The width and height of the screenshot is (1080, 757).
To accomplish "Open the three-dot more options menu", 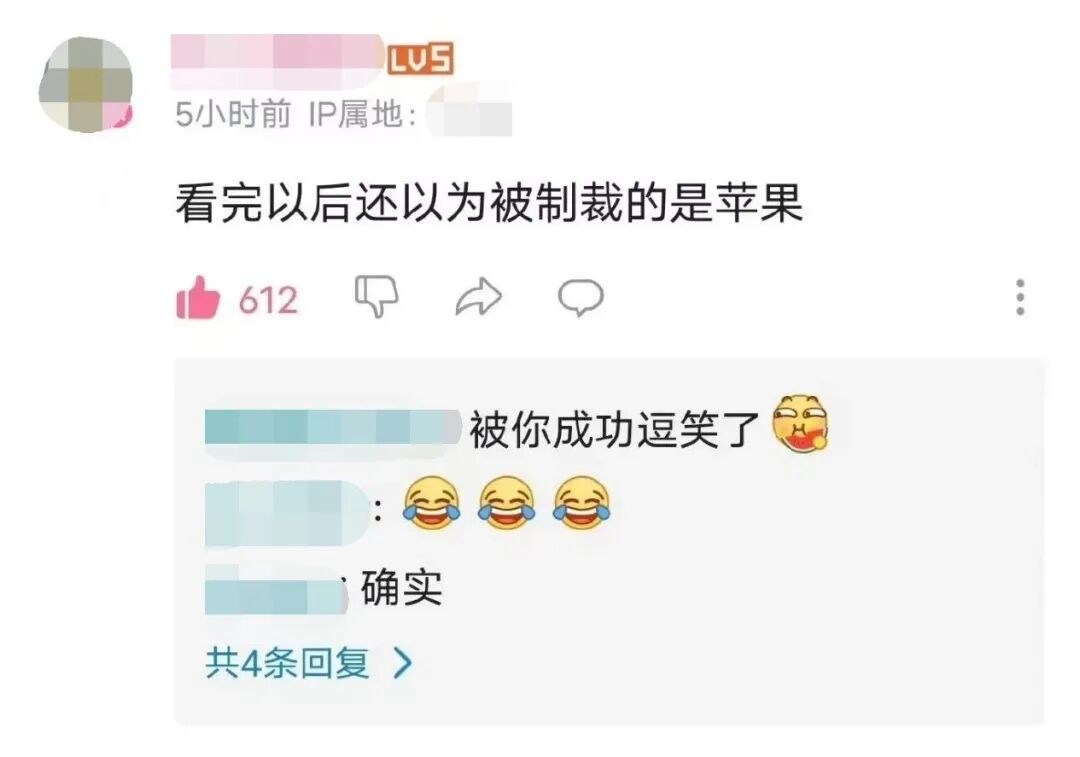I will [x=1020, y=298].
